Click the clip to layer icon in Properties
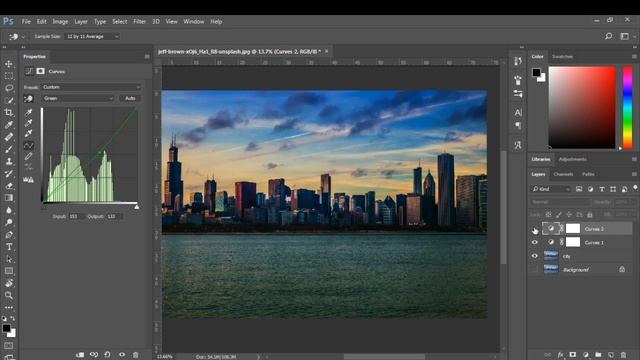Viewport: 640px width, 360px height. [x=80, y=355]
